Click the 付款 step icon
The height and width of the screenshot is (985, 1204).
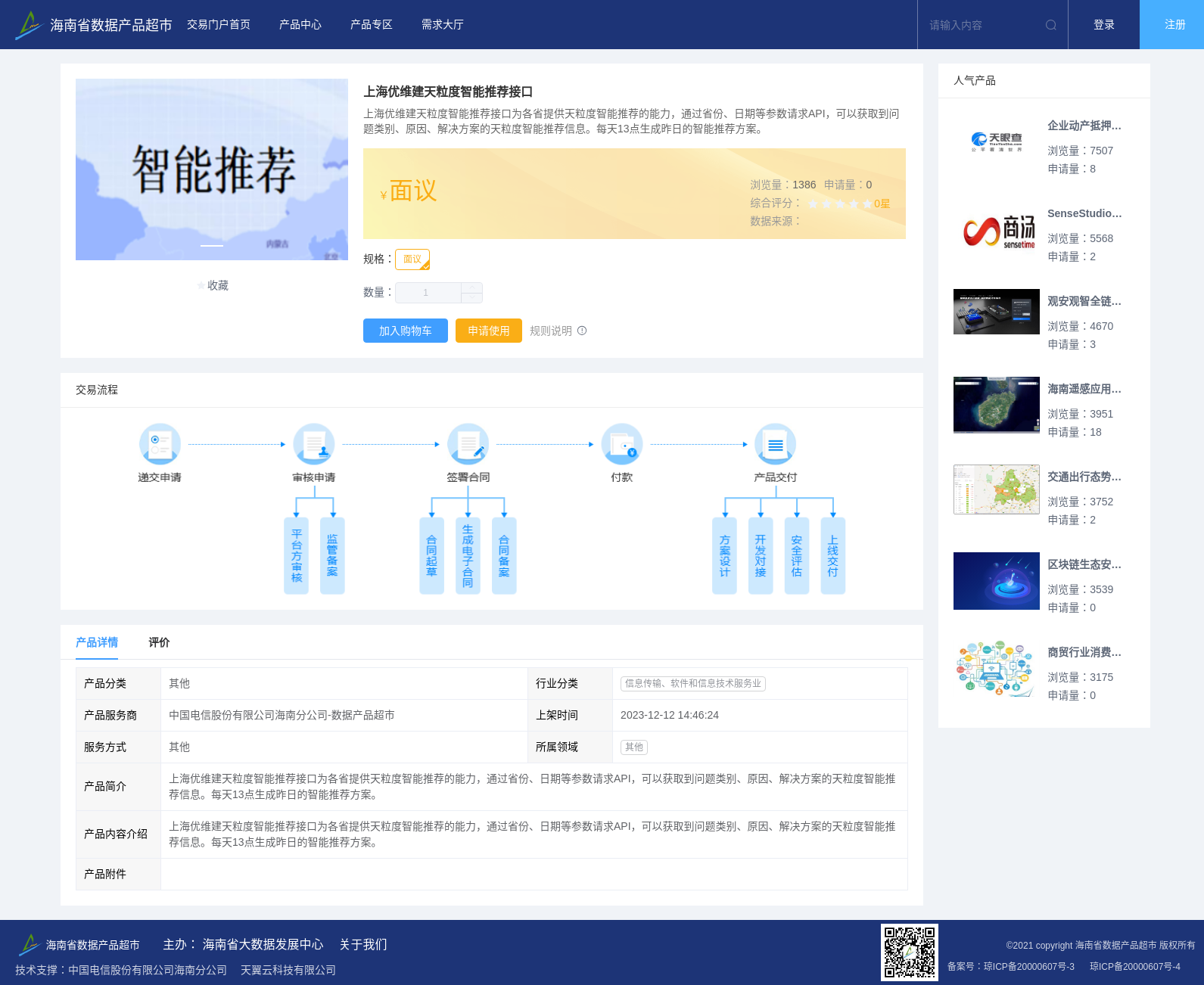click(x=622, y=444)
